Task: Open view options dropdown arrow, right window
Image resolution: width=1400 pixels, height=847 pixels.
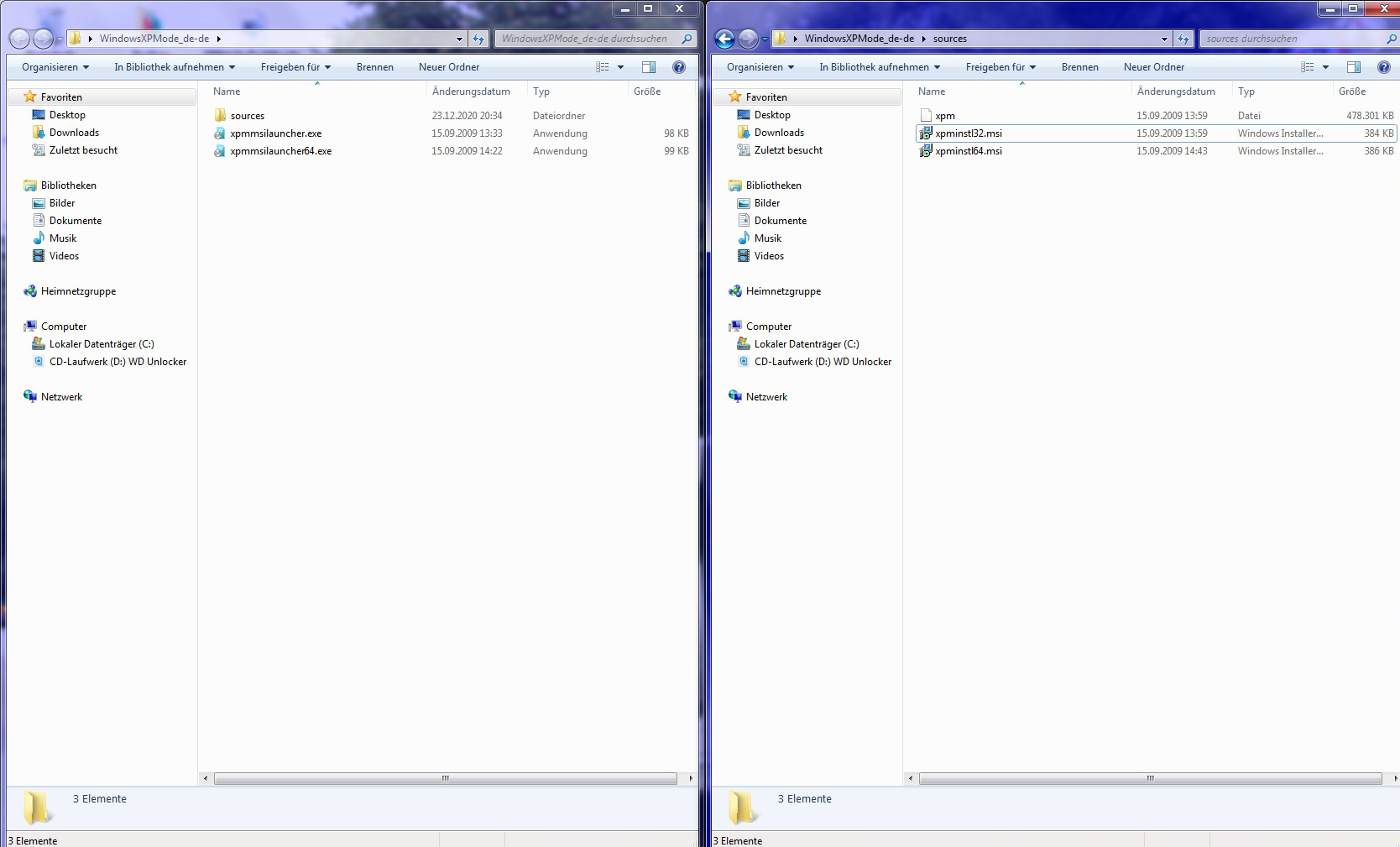Action: pos(1326,67)
